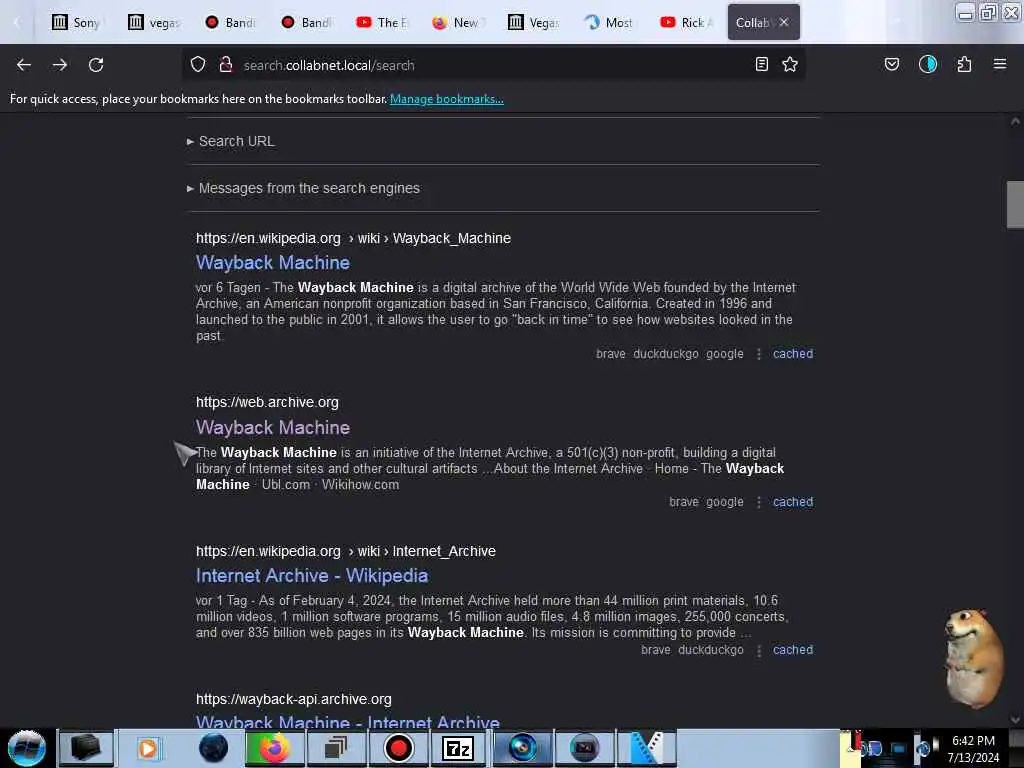This screenshot has width=1024, height=768.
Task: Open more options dots for web.archive.org result
Action: tap(758, 502)
